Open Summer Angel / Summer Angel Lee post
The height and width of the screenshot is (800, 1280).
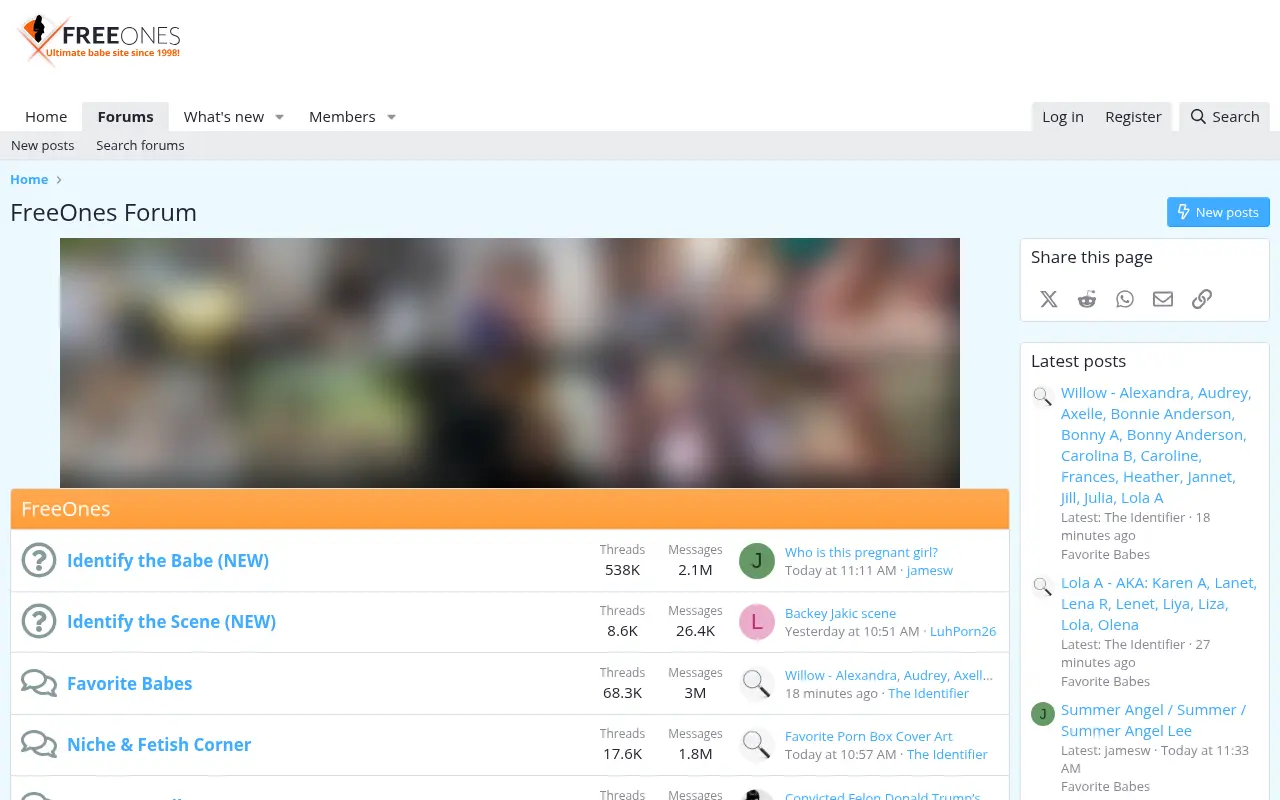click(x=1153, y=720)
